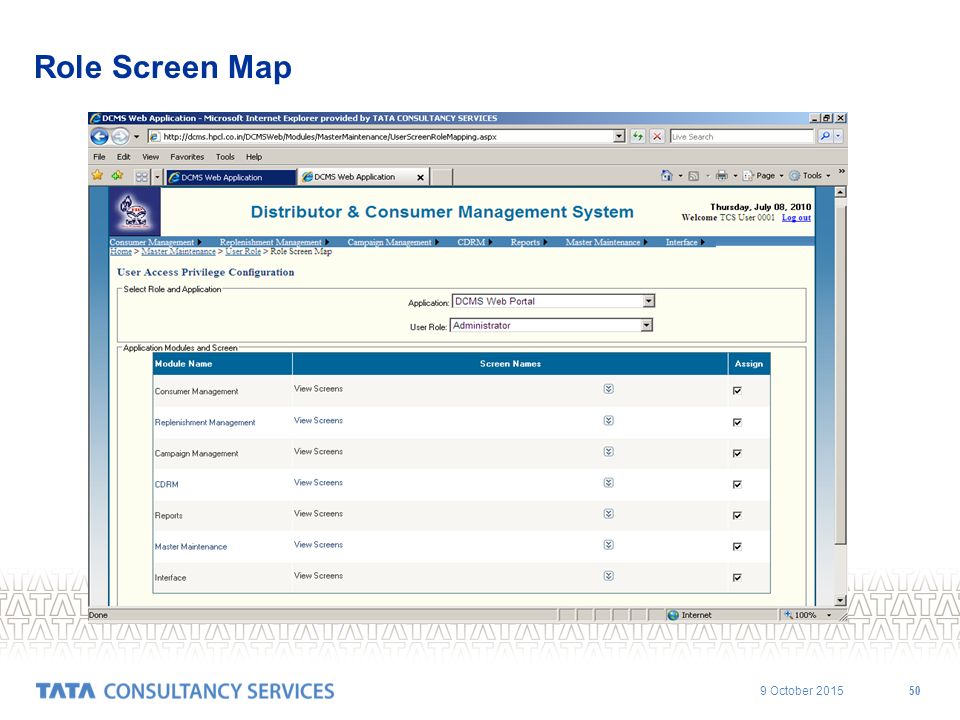This screenshot has height=720, width=960.
Task: Click the browser Back arrow button
Action: click(99, 137)
